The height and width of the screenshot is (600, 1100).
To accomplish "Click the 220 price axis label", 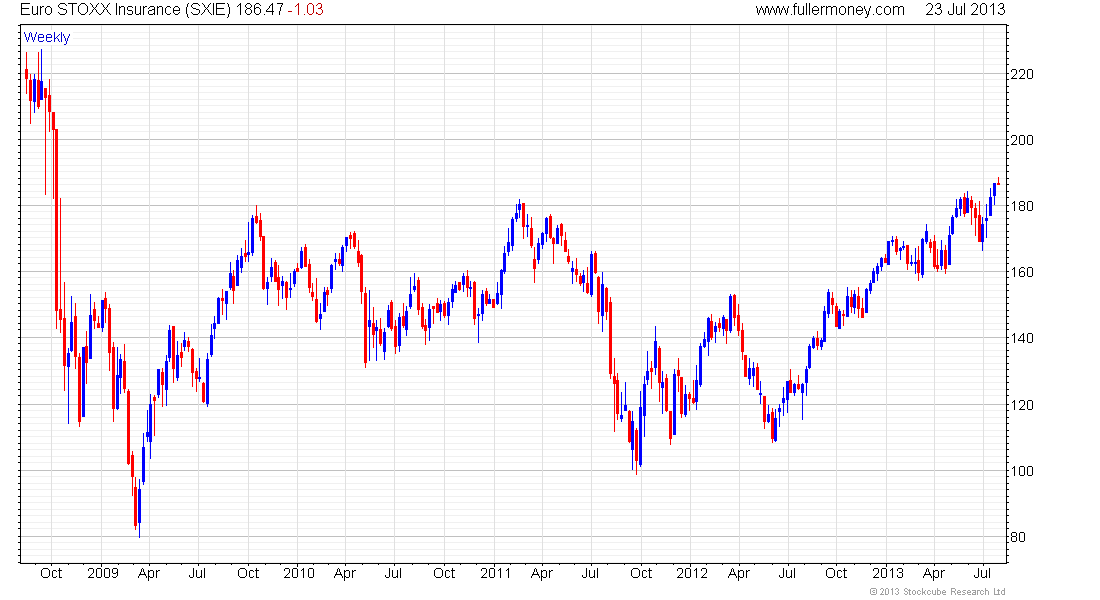I will (1022, 74).
